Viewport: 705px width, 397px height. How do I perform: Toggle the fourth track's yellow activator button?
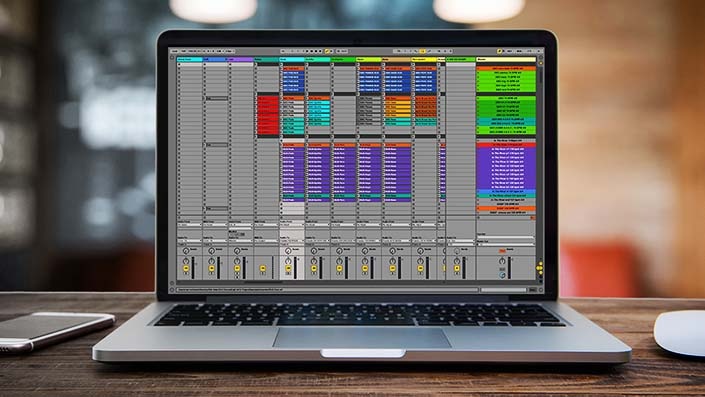[x=263, y=268]
